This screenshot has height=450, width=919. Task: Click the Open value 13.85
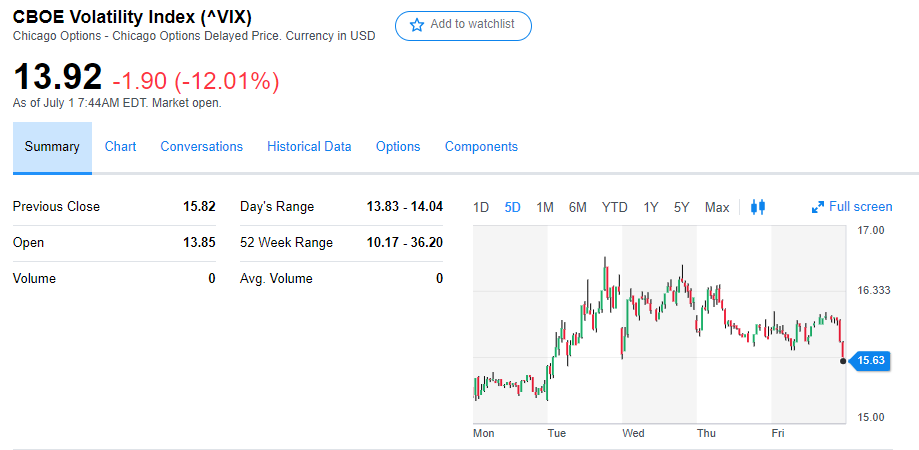pos(199,243)
